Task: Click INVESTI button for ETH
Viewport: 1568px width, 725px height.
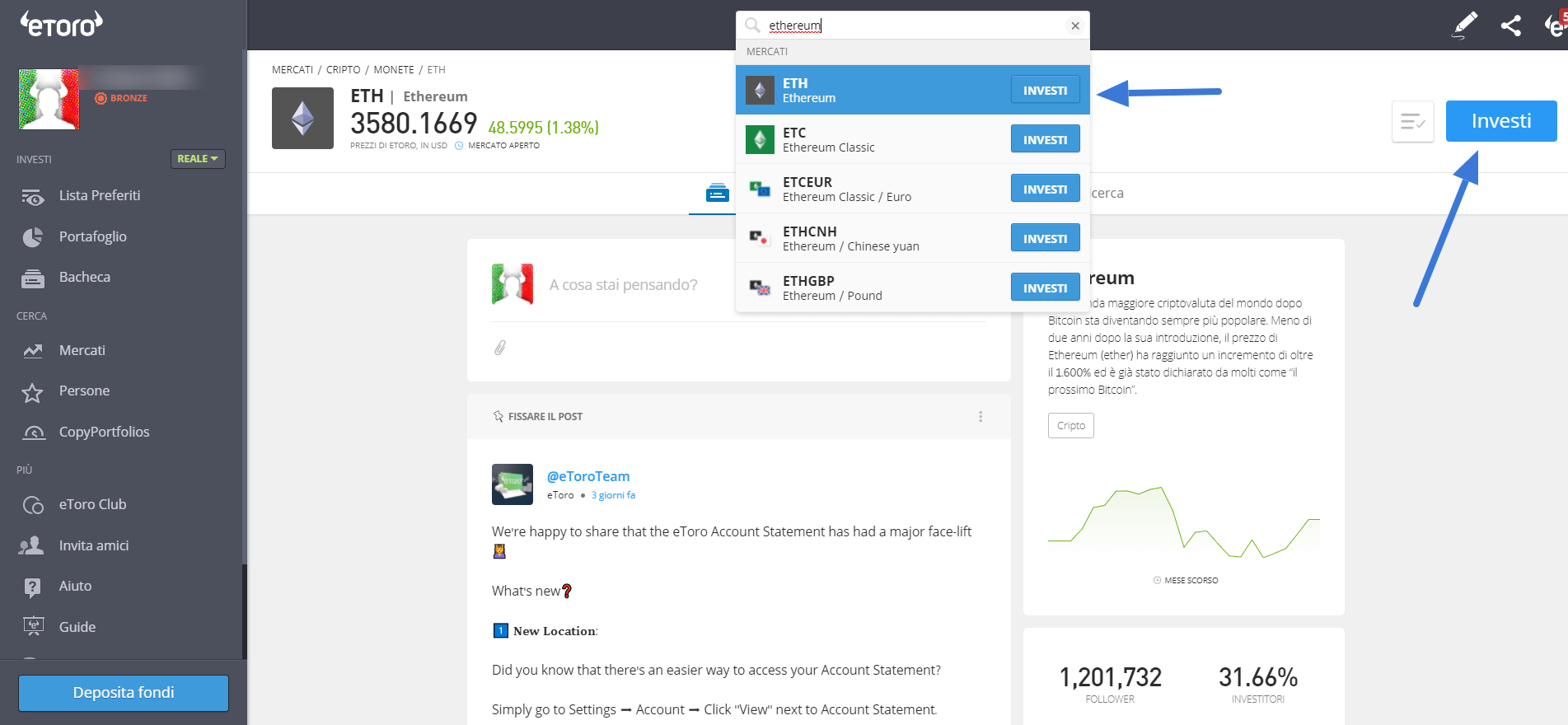Action: click(x=1046, y=91)
